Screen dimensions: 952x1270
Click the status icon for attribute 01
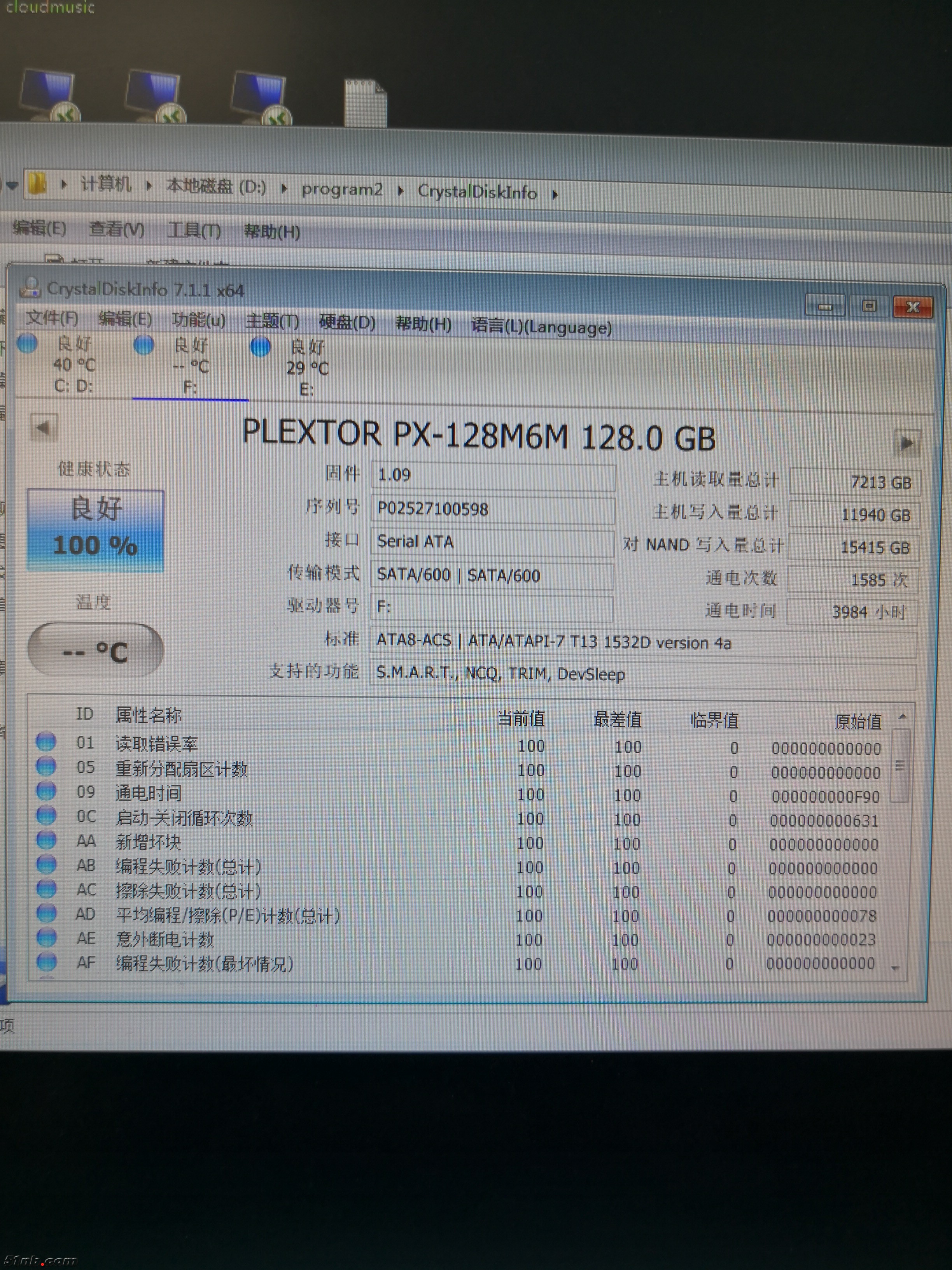[x=46, y=741]
